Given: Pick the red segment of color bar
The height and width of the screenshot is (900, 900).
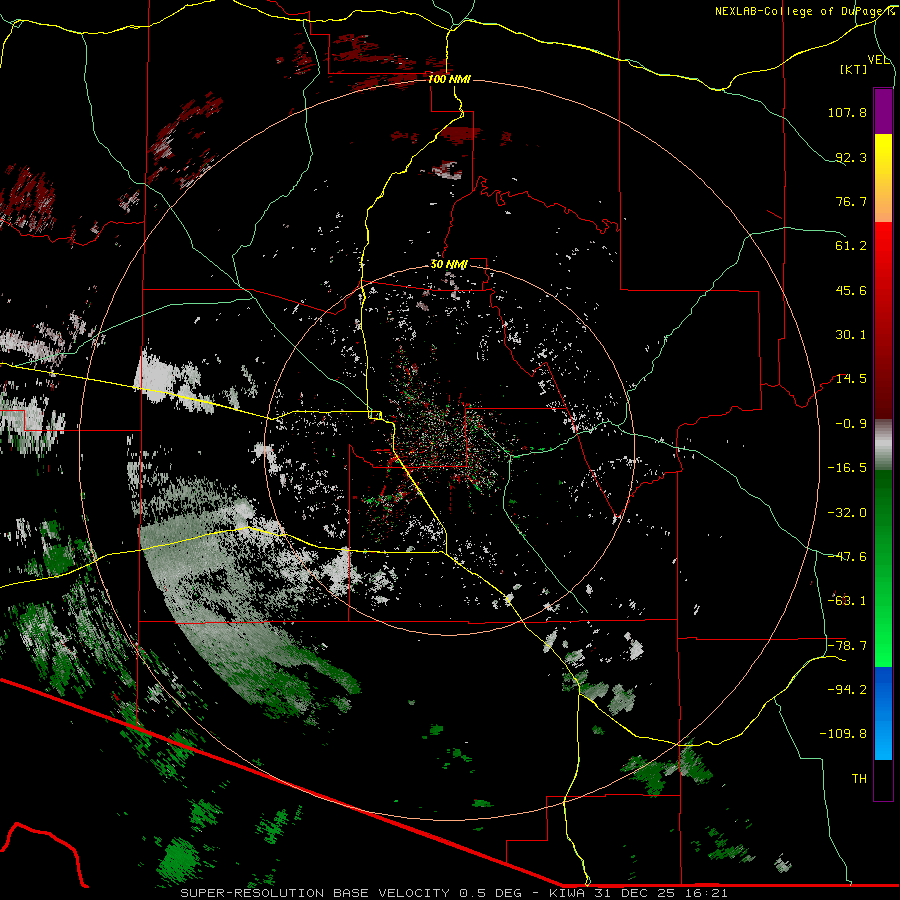Looking at the screenshot, I should tap(883, 320).
